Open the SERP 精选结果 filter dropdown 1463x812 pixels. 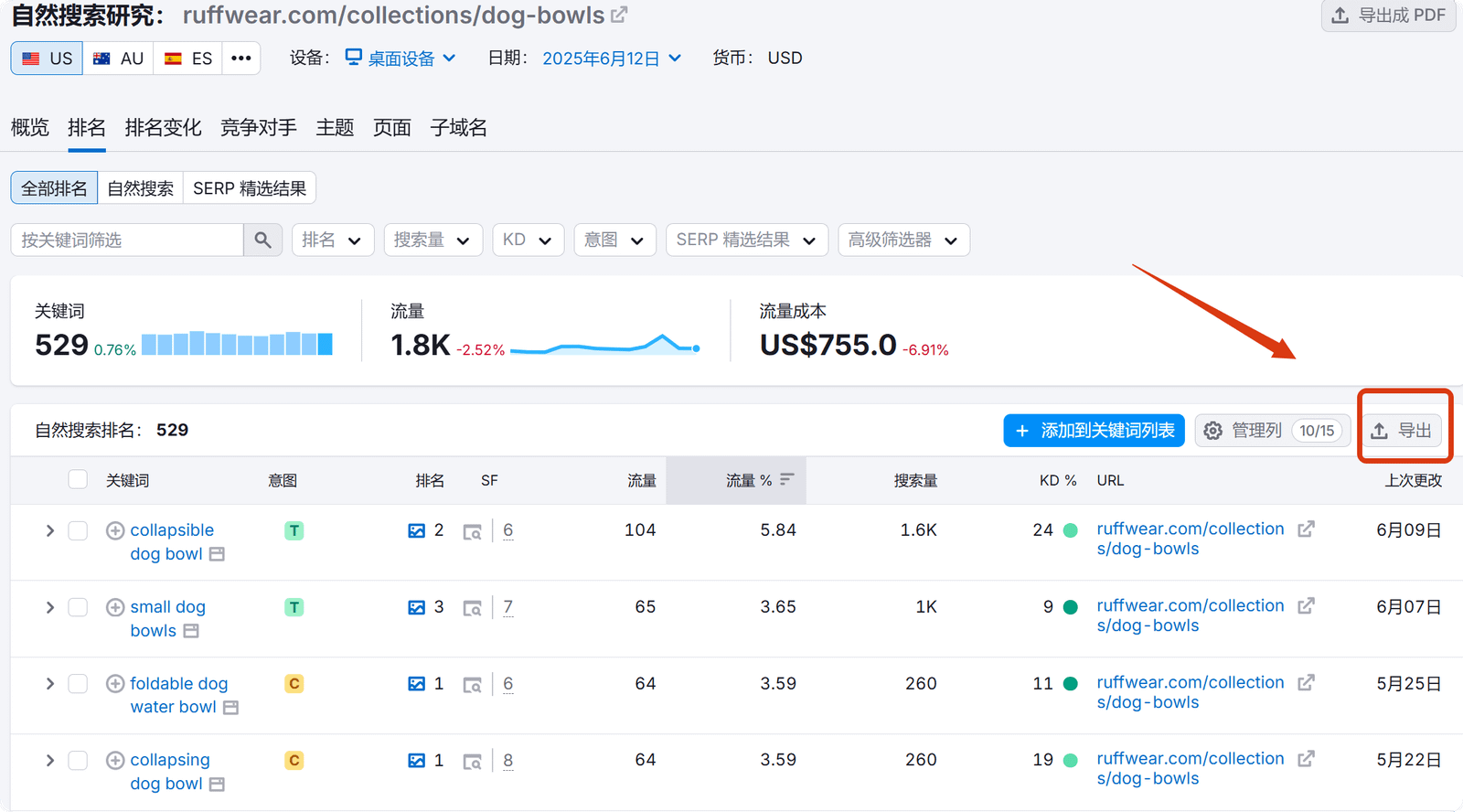(x=747, y=240)
